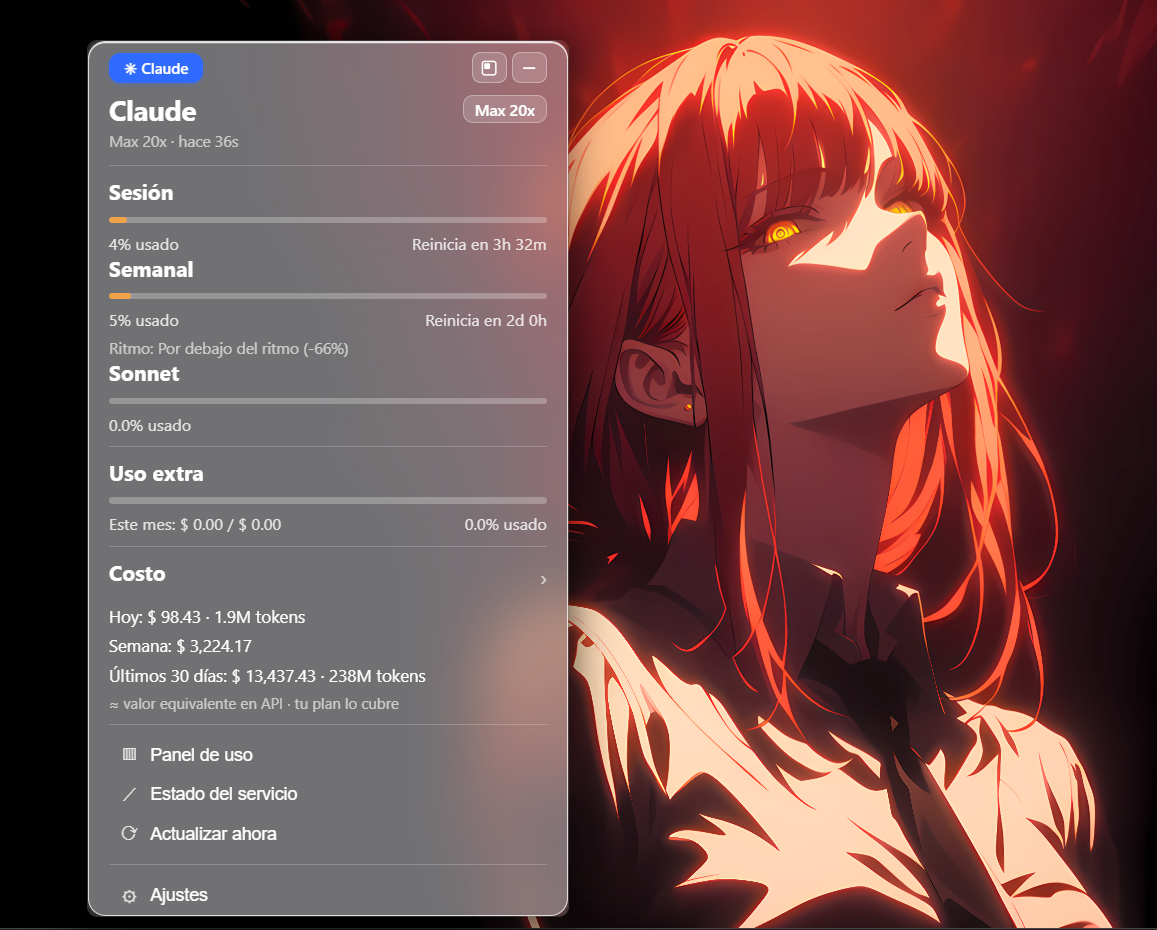Click 'Semana: $ 3,224.17' line
This screenshot has width=1157, height=930.
pyautogui.click(x=180, y=647)
